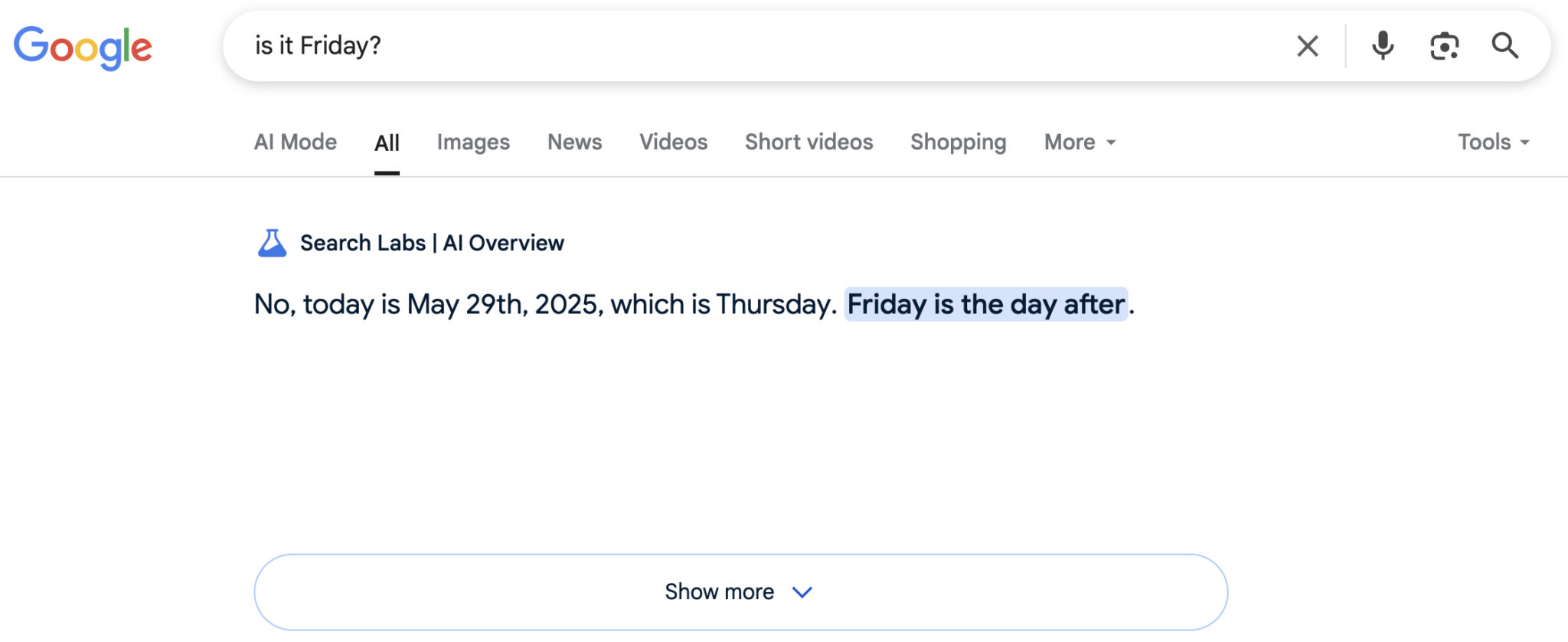
Task: Open the Images tab
Action: pos(473,142)
